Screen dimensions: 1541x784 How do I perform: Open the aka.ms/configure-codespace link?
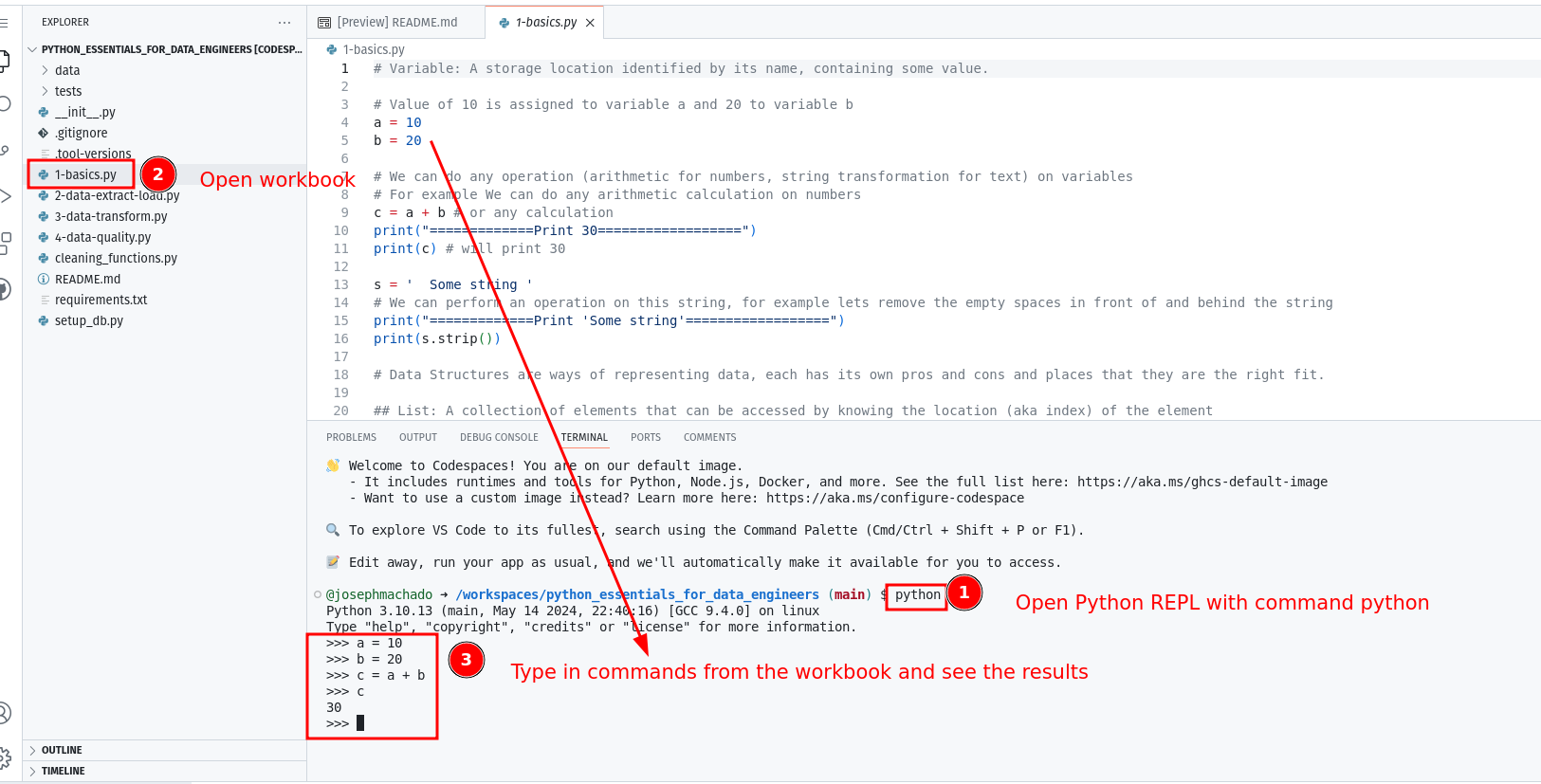point(895,498)
